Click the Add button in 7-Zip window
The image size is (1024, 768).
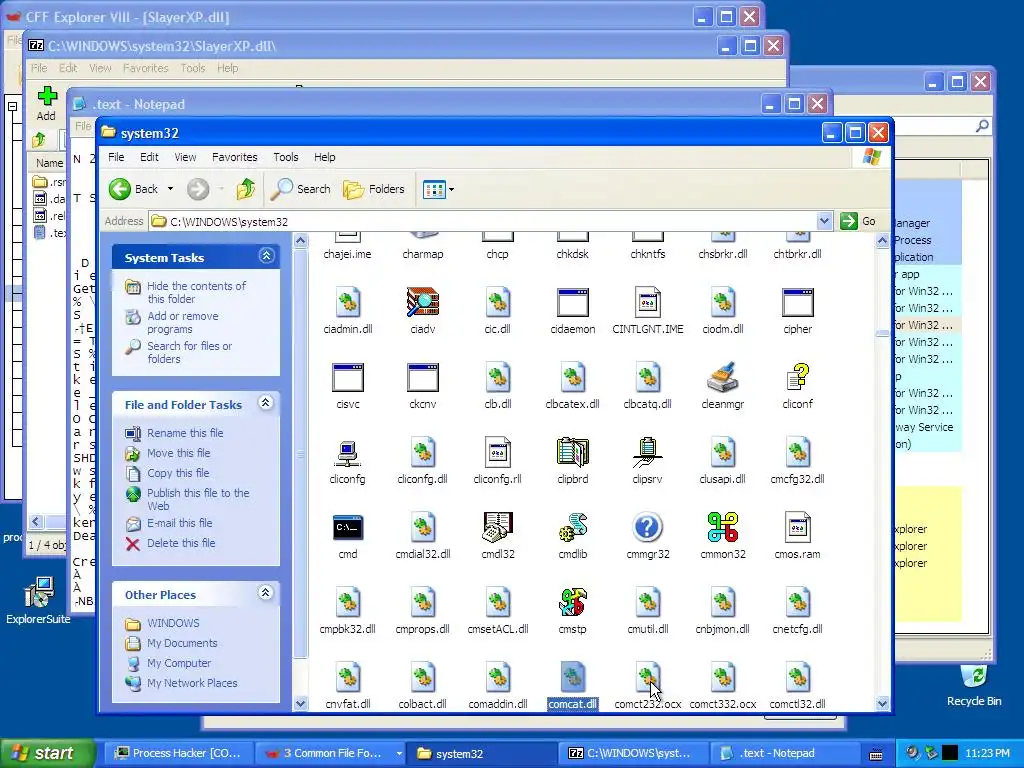[46, 103]
